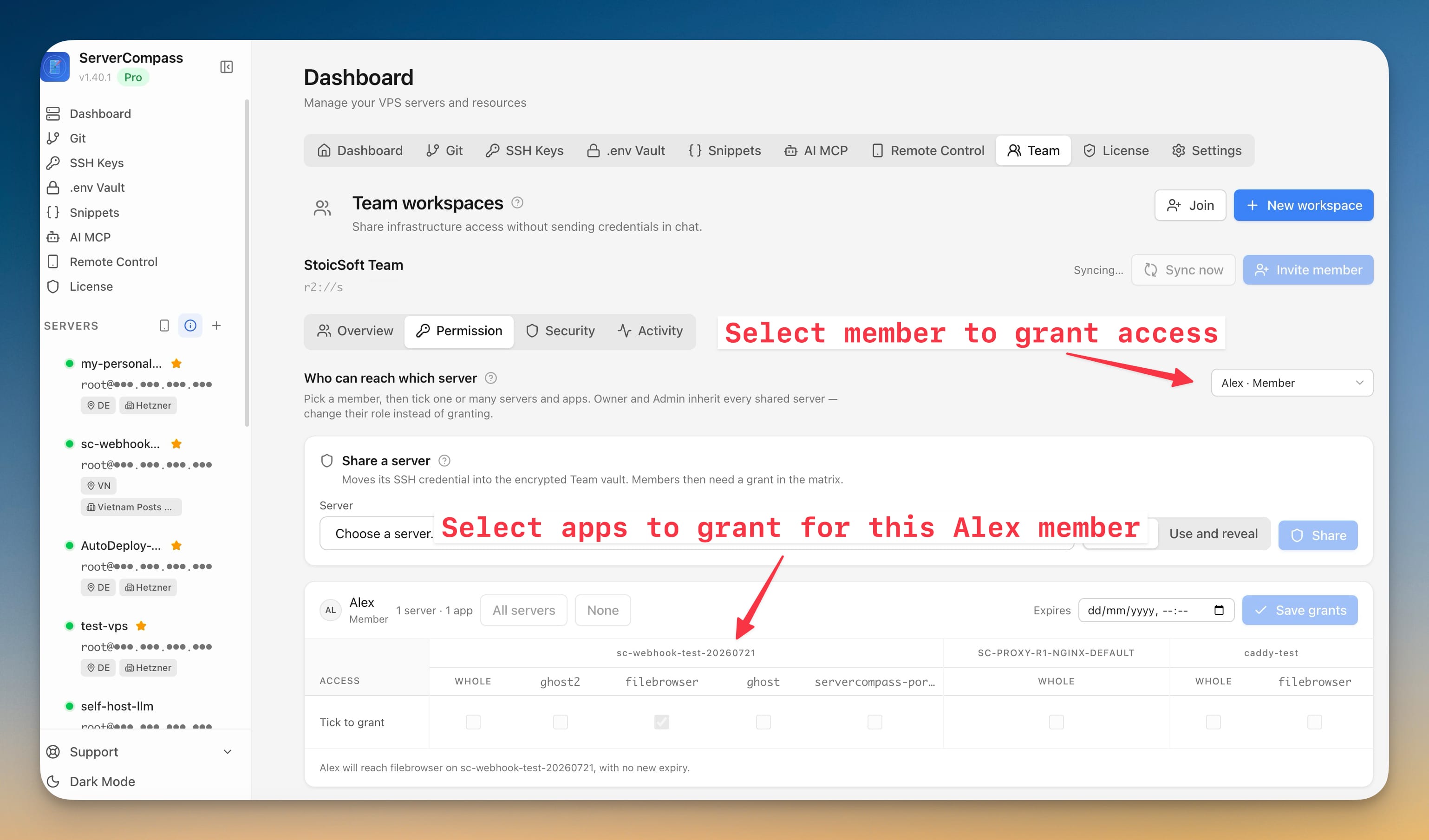Click the sidebar vertical scrollbar
Viewport: 1429px width, 840px height.
click(247, 262)
